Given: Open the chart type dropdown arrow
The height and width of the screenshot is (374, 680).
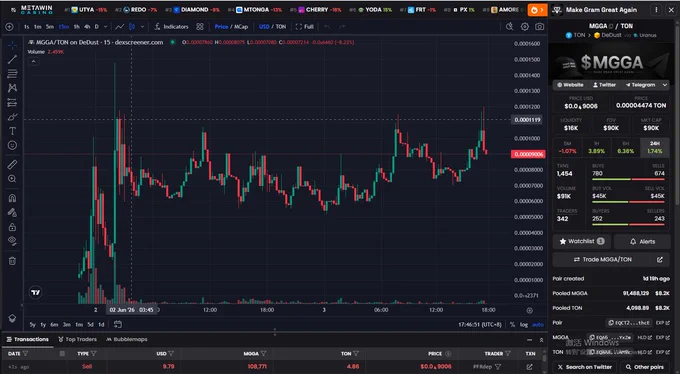Looking at the screenshot, I should point(142,27).
